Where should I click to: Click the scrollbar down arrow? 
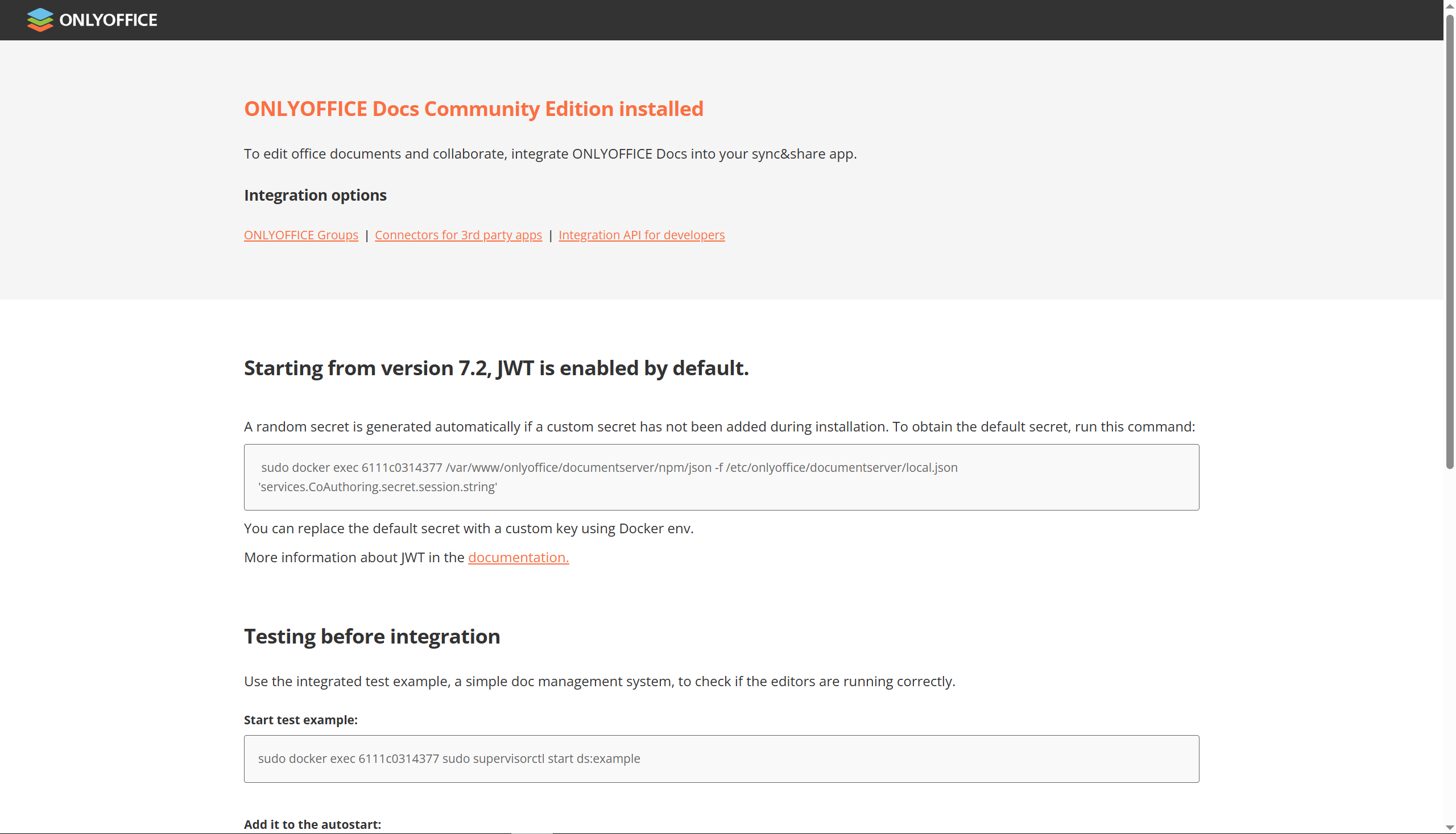tap(1449, 828)
